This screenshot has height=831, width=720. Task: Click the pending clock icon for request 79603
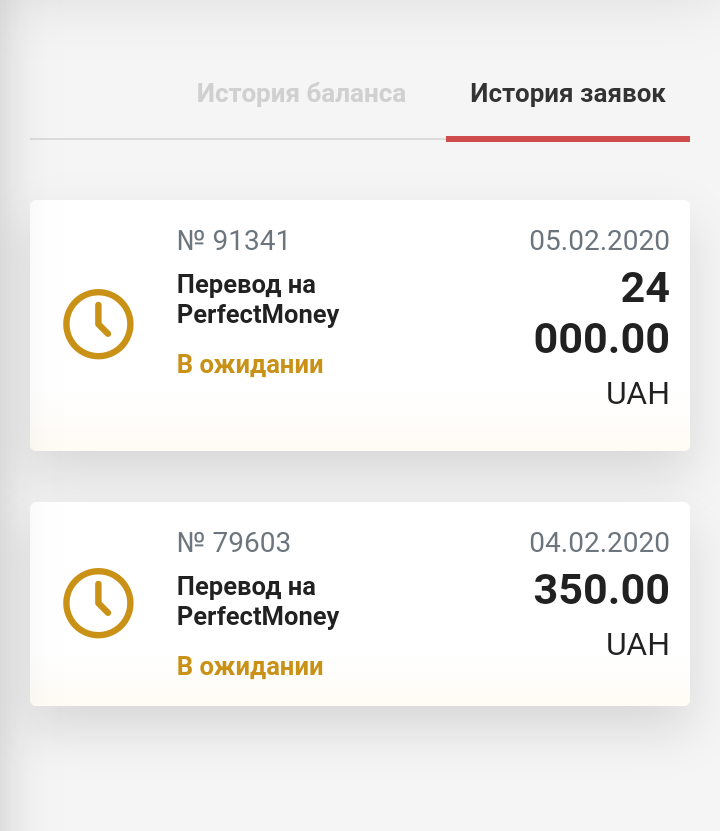[98, 603]
